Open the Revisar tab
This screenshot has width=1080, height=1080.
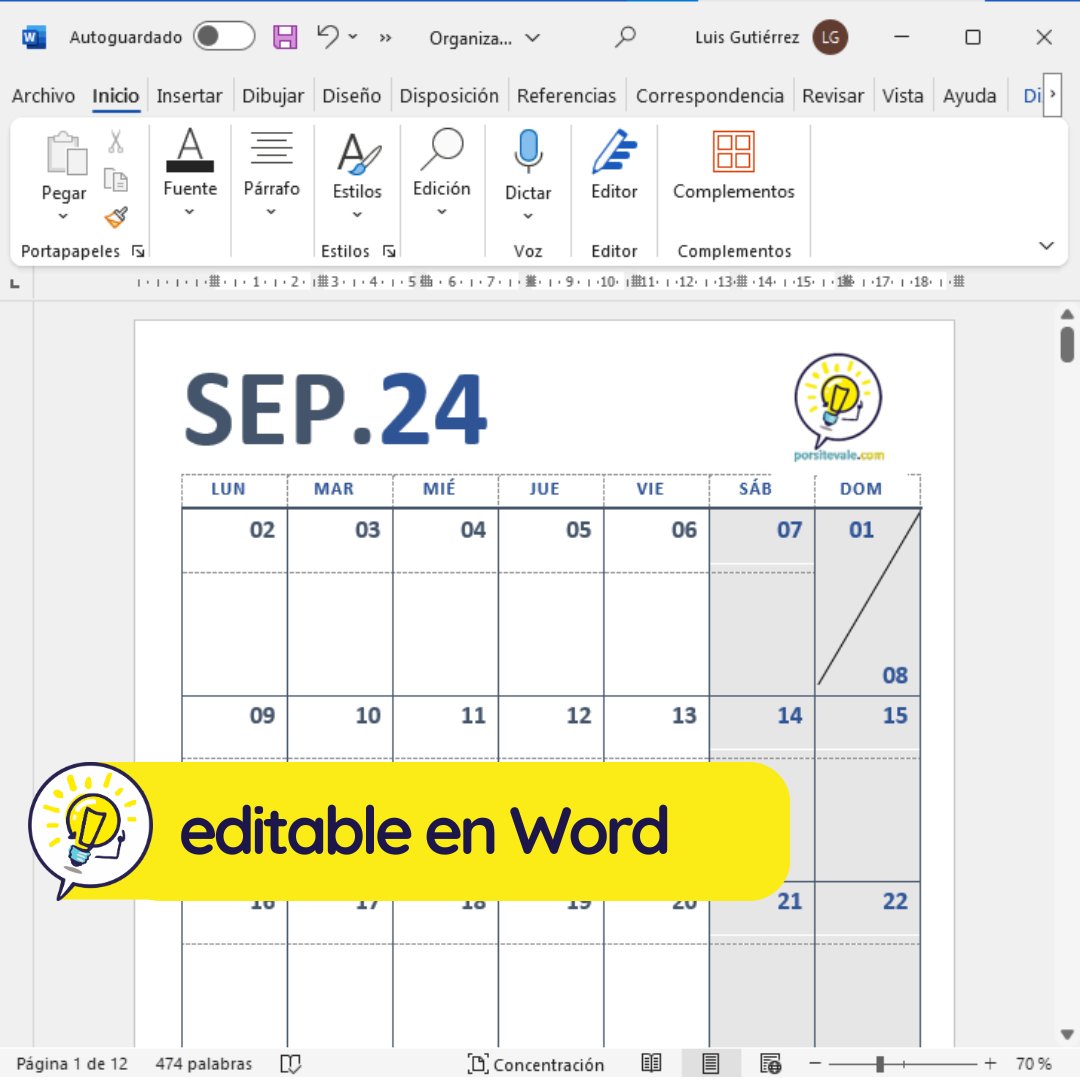[833, 96]
